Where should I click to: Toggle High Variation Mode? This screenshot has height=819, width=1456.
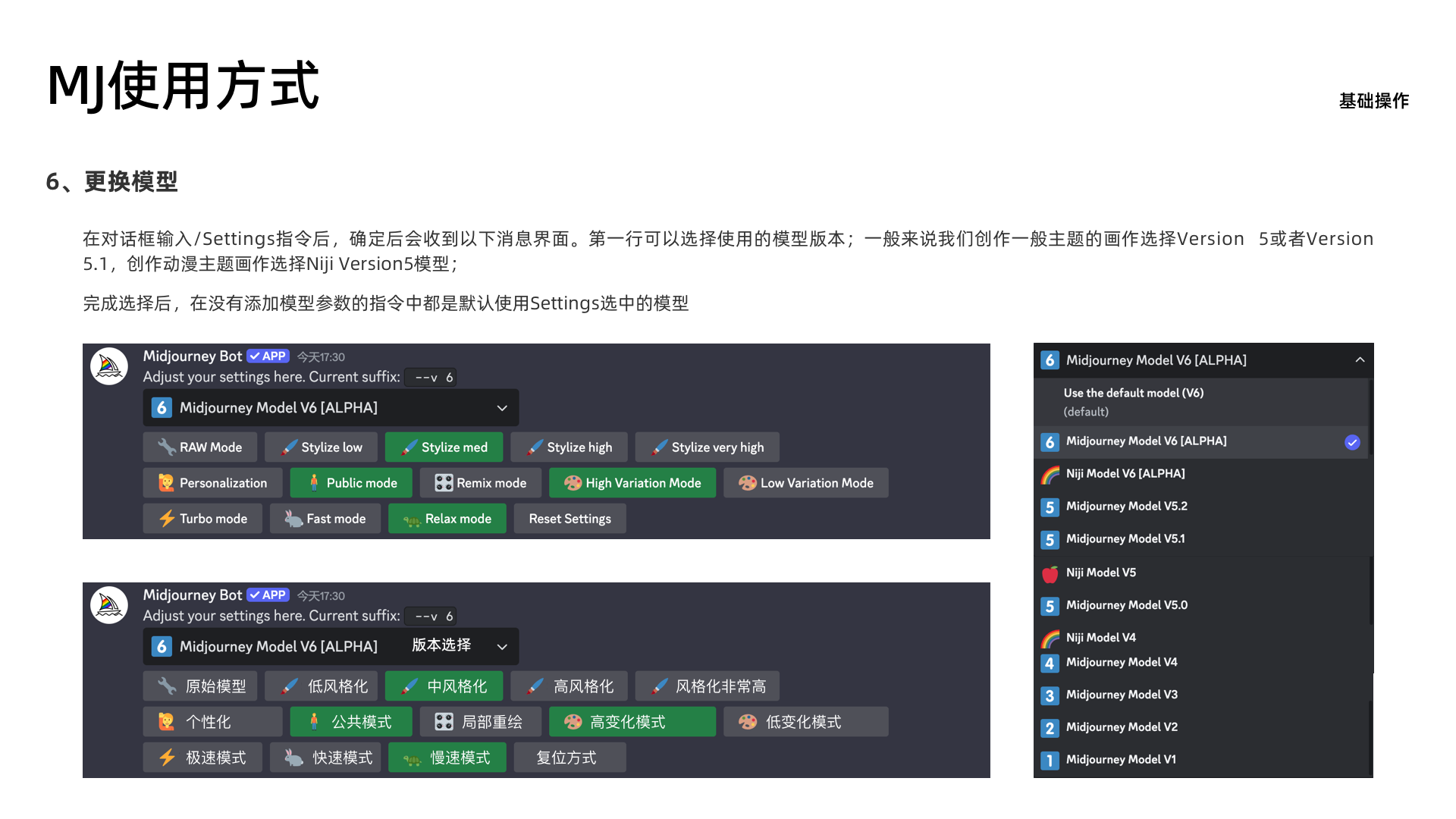pos(632,483)
